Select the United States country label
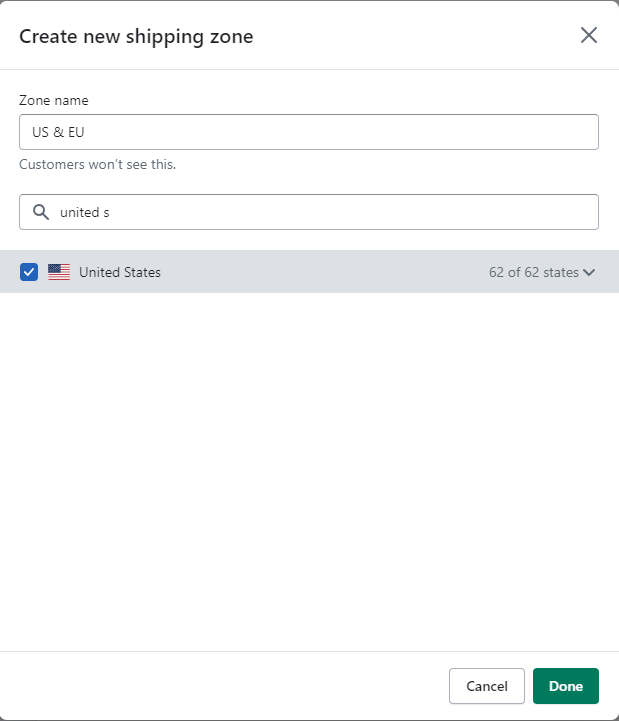619x721 pixels. (x=120, y=272)
